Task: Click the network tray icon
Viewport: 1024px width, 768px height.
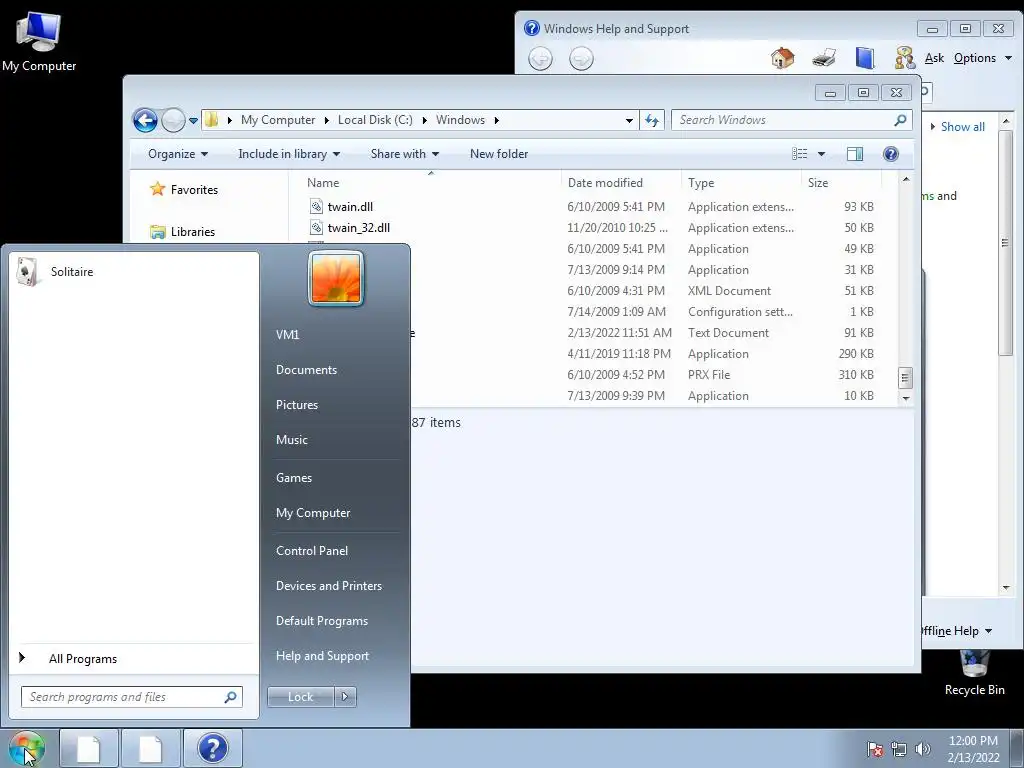Action: tap(899, 749)
